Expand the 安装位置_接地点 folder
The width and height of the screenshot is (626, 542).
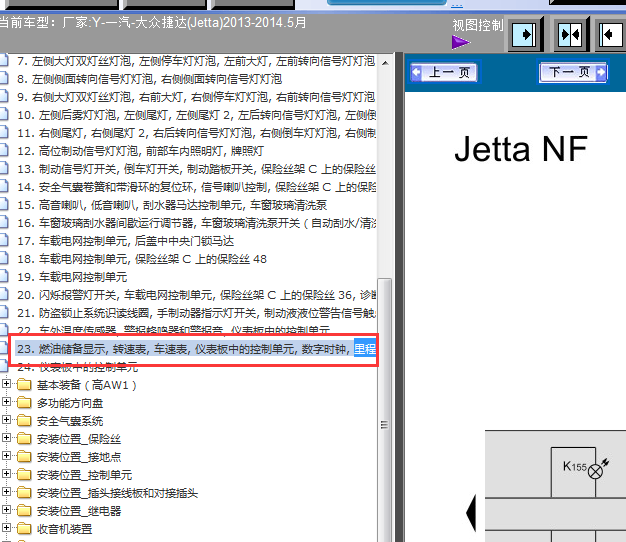(x=6, y=455)
